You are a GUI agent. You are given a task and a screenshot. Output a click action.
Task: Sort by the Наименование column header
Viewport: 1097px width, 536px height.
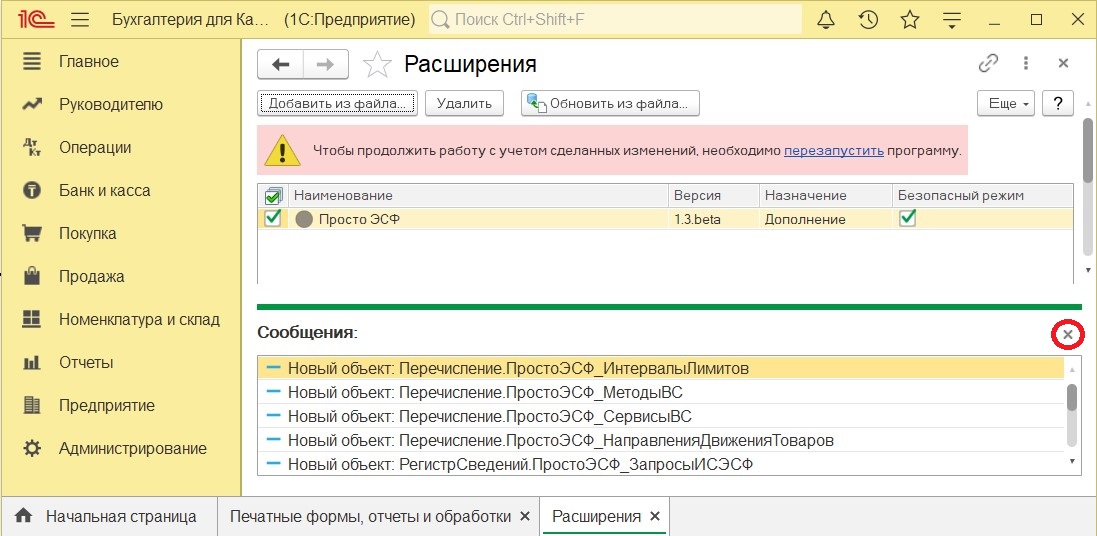click(478, 195)
